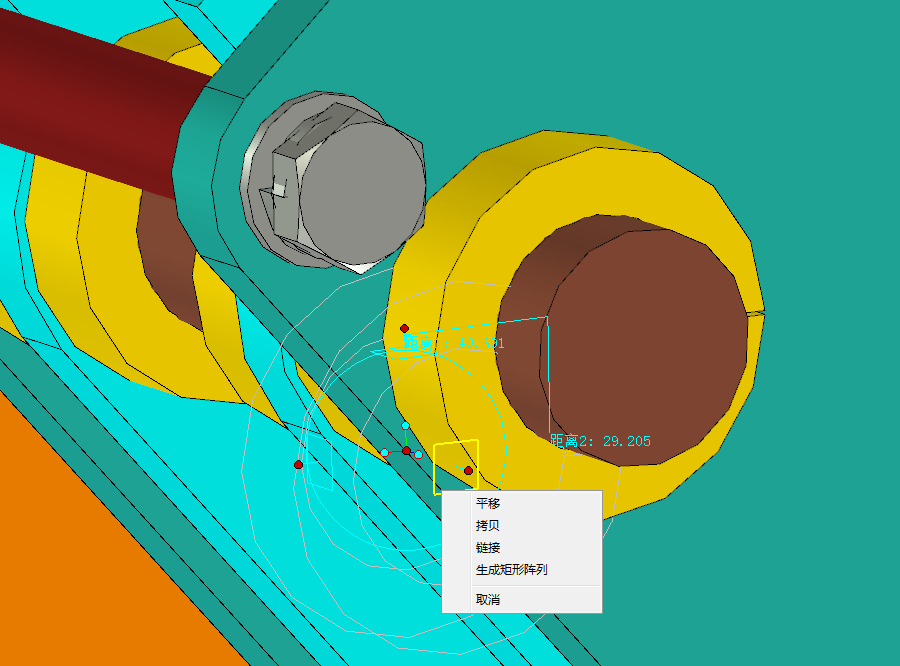Click the right cyan triad axis handle
The image size is (900, 666).
point(419,455)
